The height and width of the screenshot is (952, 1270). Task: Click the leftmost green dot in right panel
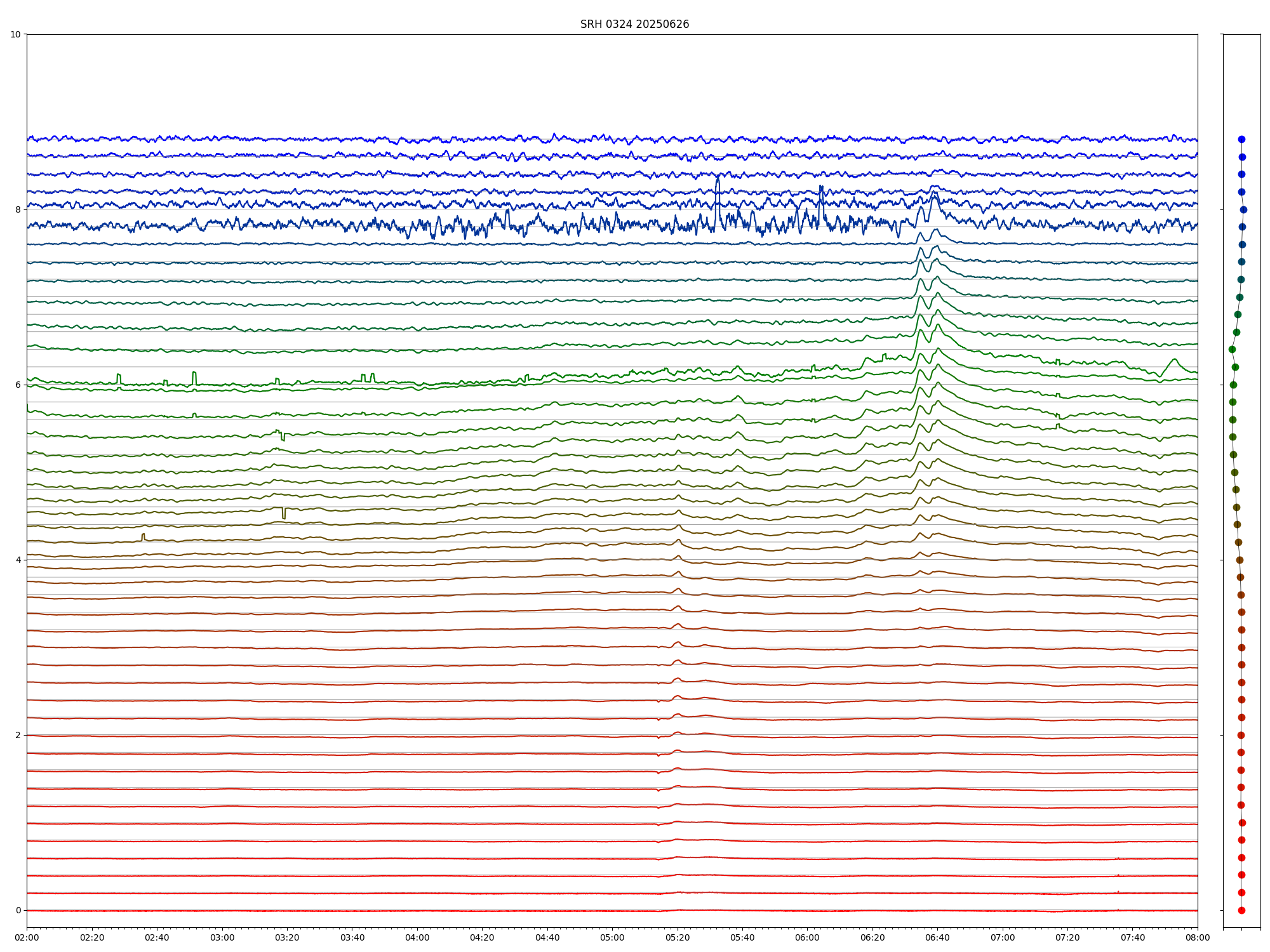click(1232, 350)
